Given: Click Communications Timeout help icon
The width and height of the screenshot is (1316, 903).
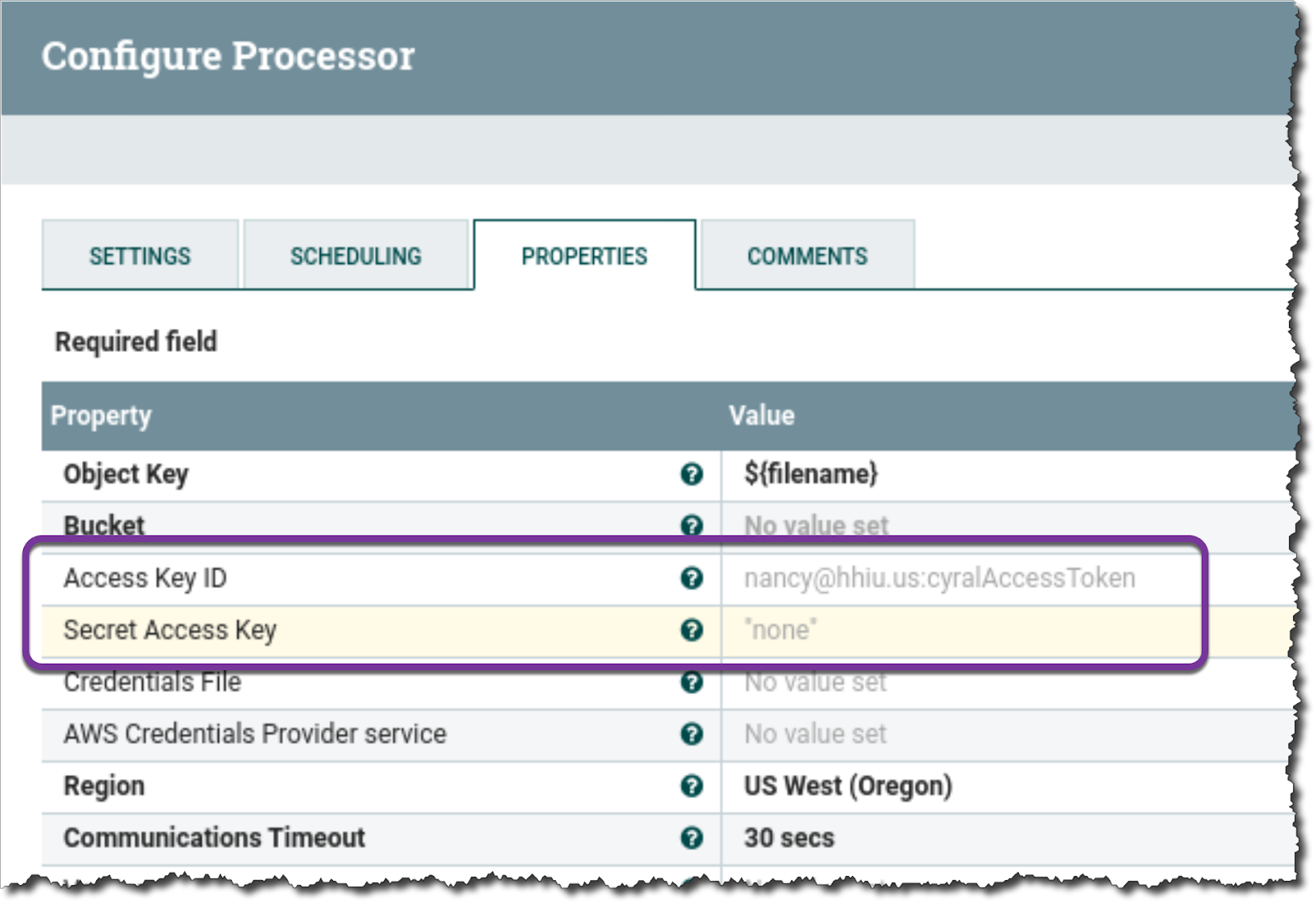Looking at the screenshot, I should [693, 837].
